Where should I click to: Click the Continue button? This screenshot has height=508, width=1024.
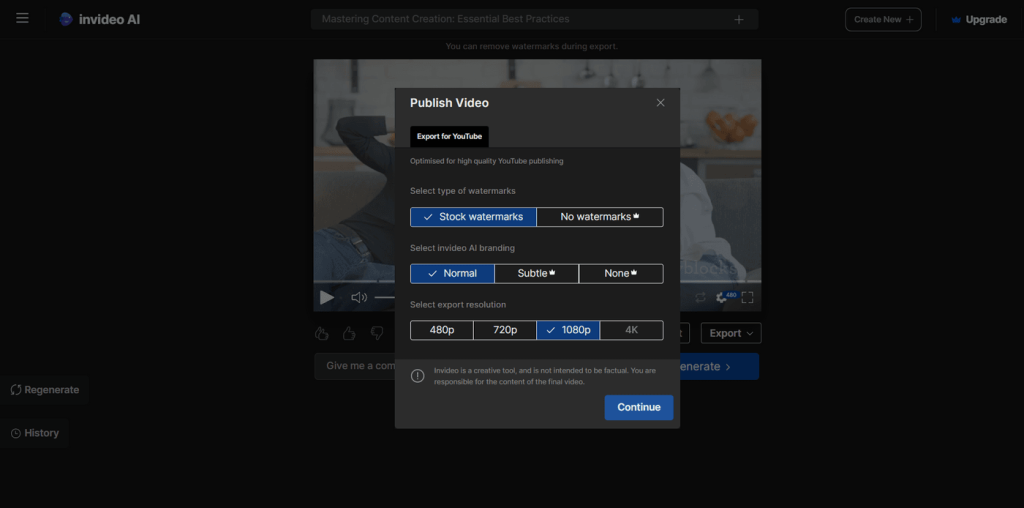coord(639,407)
